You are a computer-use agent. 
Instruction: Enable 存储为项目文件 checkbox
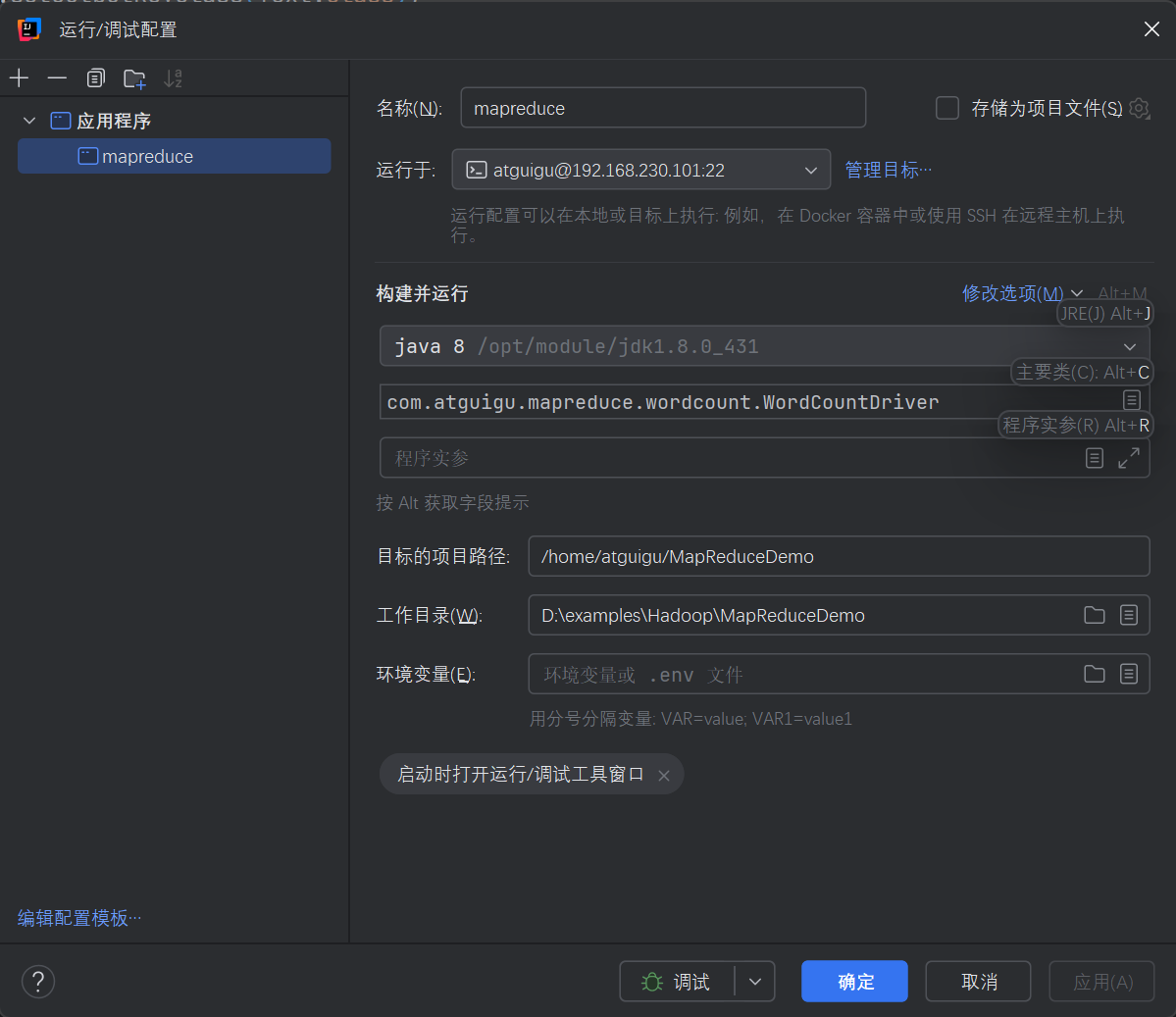(947, 108)
